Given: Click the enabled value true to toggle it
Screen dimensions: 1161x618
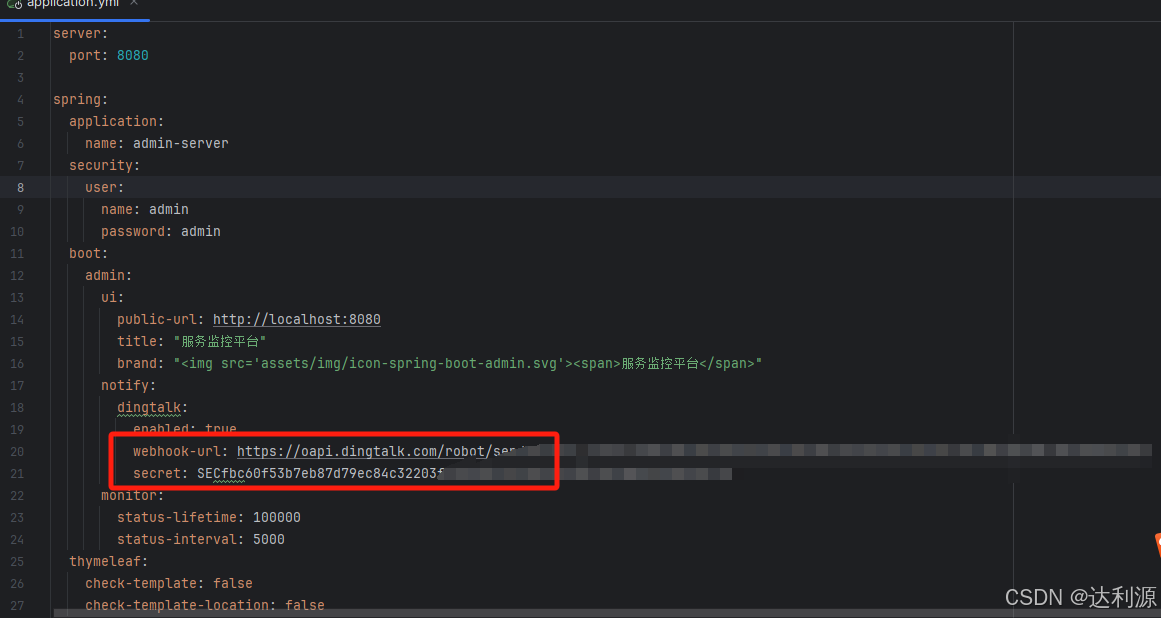Looking at the screenshot, I should [x=220, y=428].
